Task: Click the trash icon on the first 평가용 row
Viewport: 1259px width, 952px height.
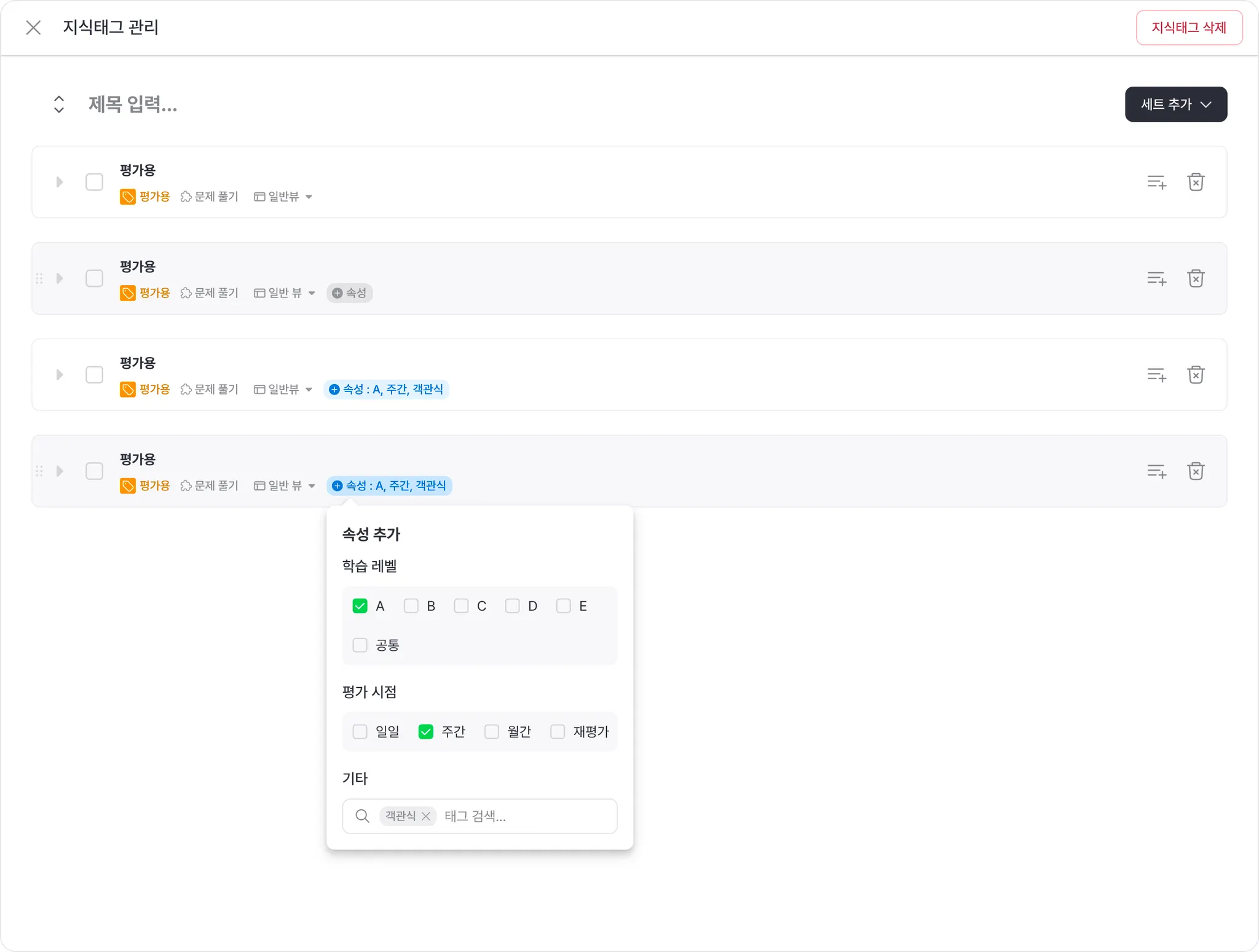Action: point(1195,182)
